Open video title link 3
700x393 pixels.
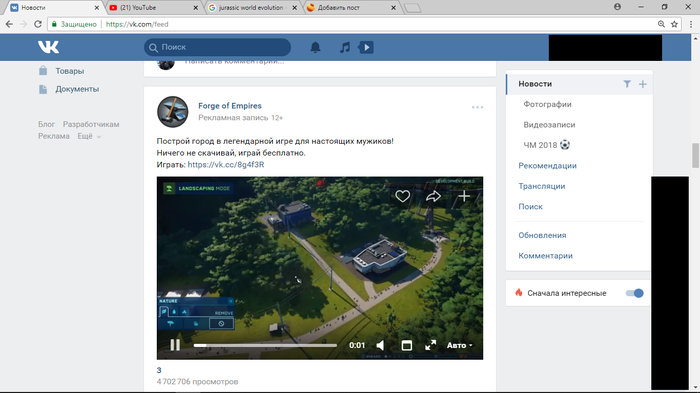(x=159, y=370)
